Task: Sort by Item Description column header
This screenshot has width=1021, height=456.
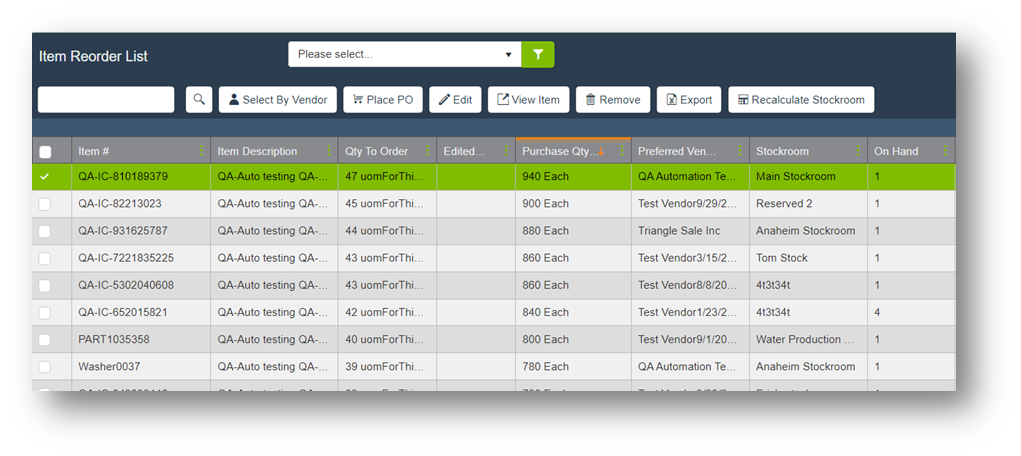Action: click(258, 152)
